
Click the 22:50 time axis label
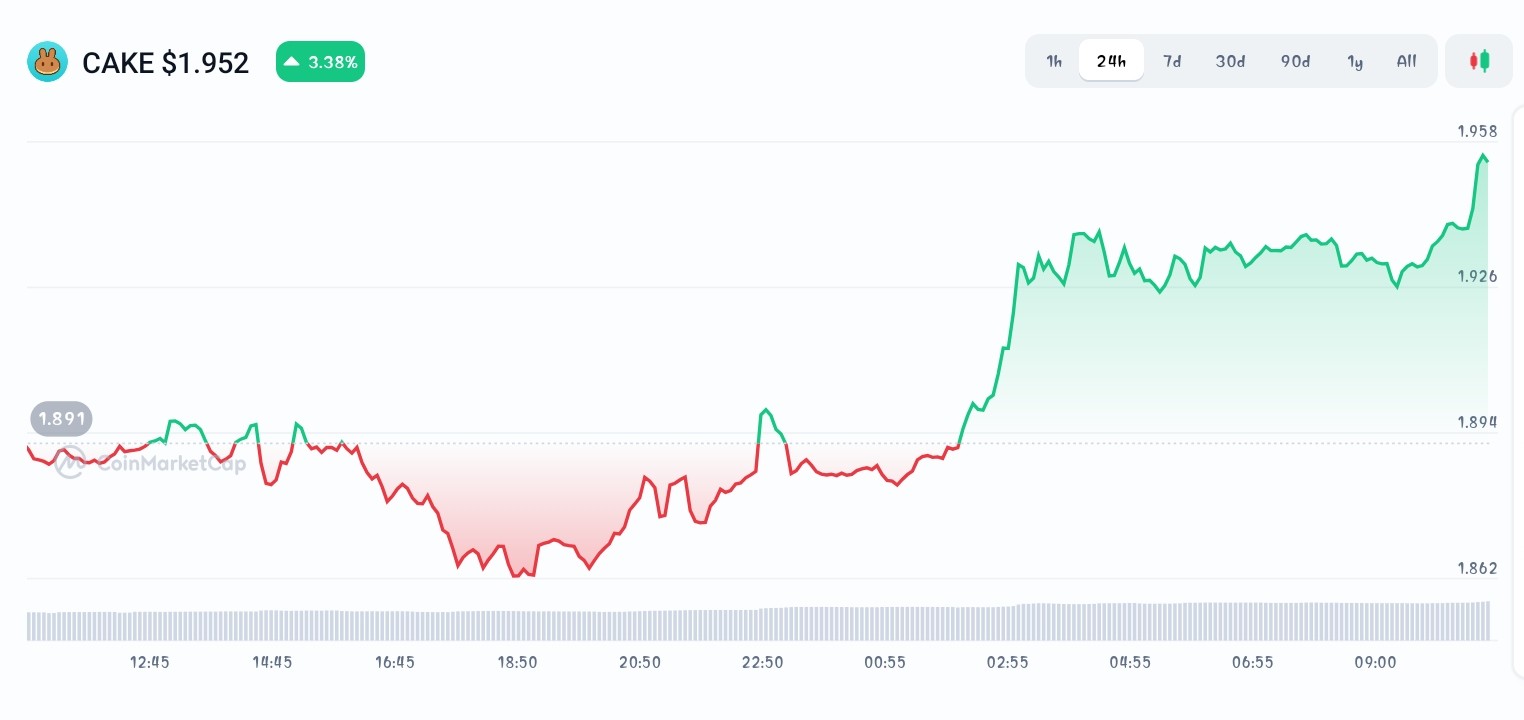(762, 662)
